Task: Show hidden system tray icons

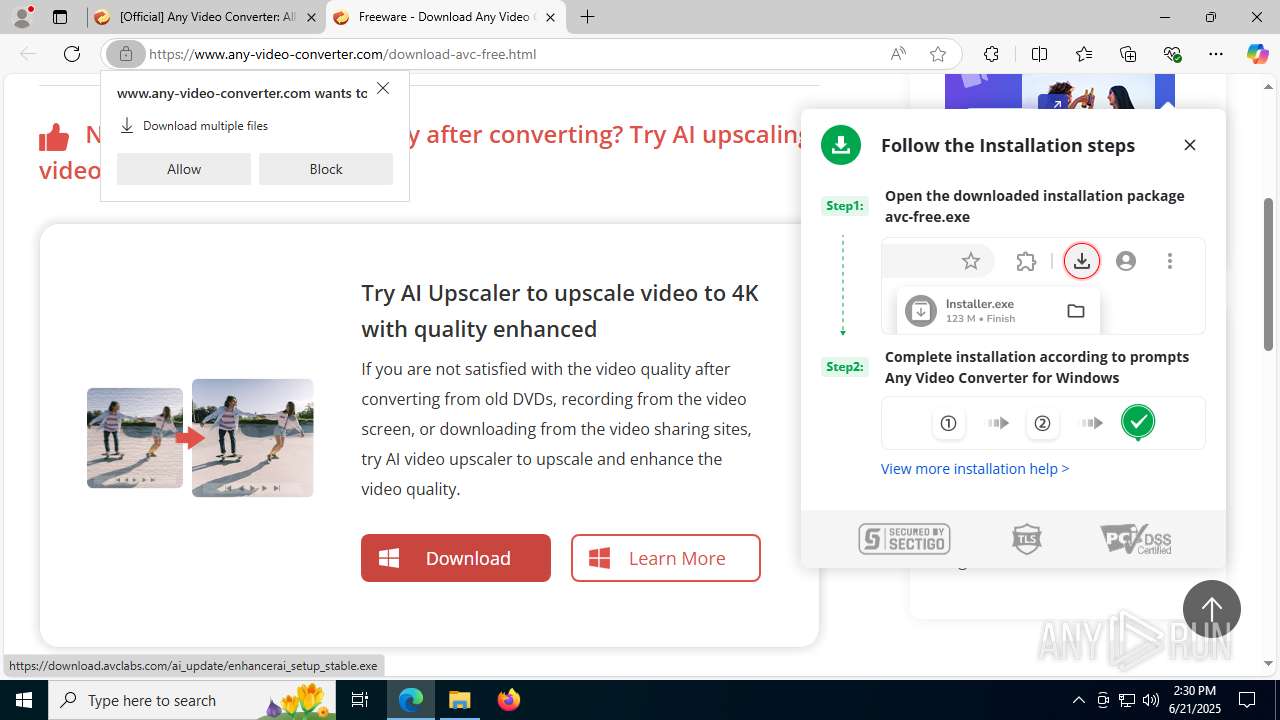Action: coord(1078,700)
